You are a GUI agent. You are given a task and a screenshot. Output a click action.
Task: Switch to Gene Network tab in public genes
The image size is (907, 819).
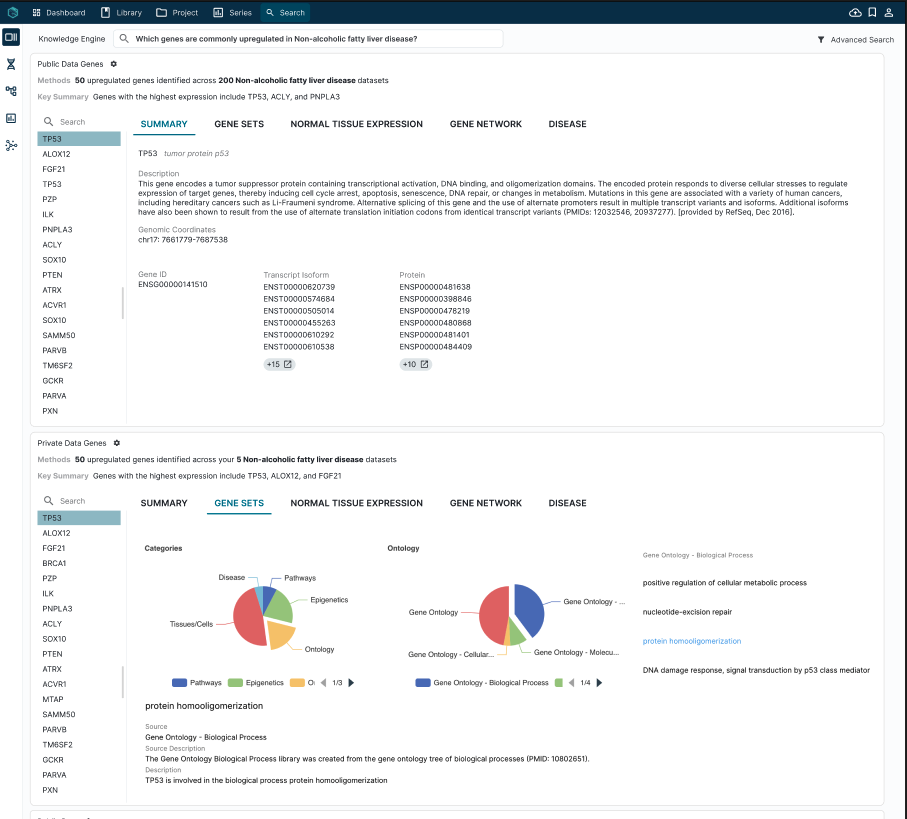click(x=485, y=124)
